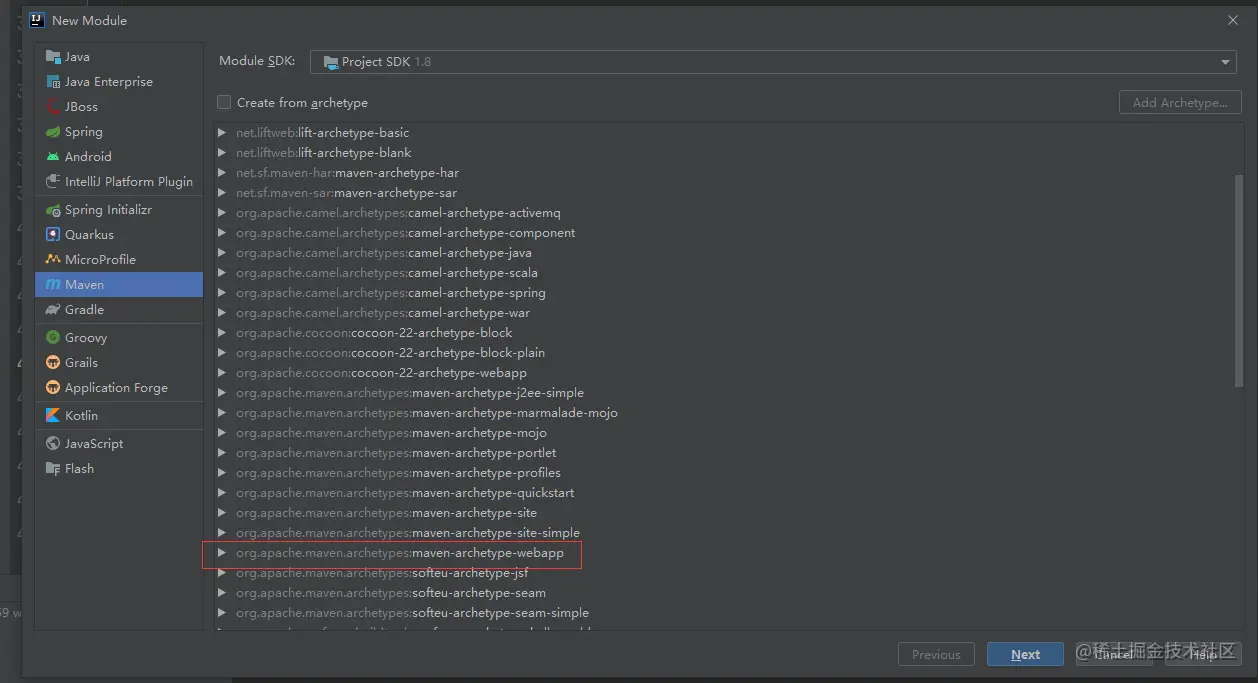
Task: Select Java module type label
Action: coord(77,57)
